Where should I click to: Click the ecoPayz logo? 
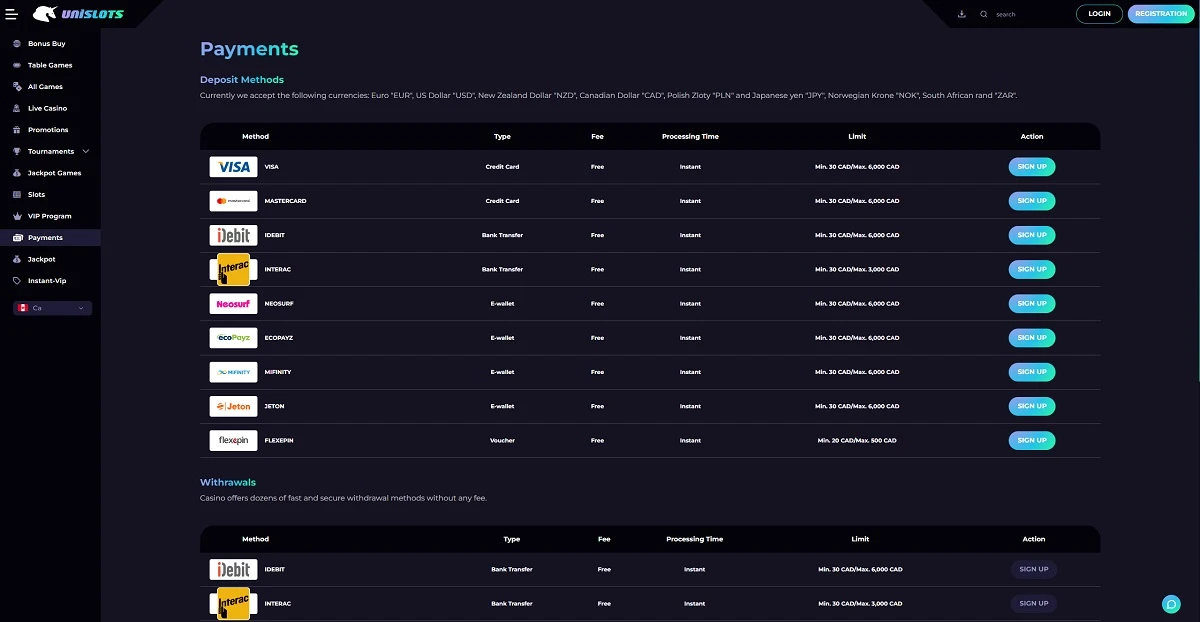pos(233,338)
